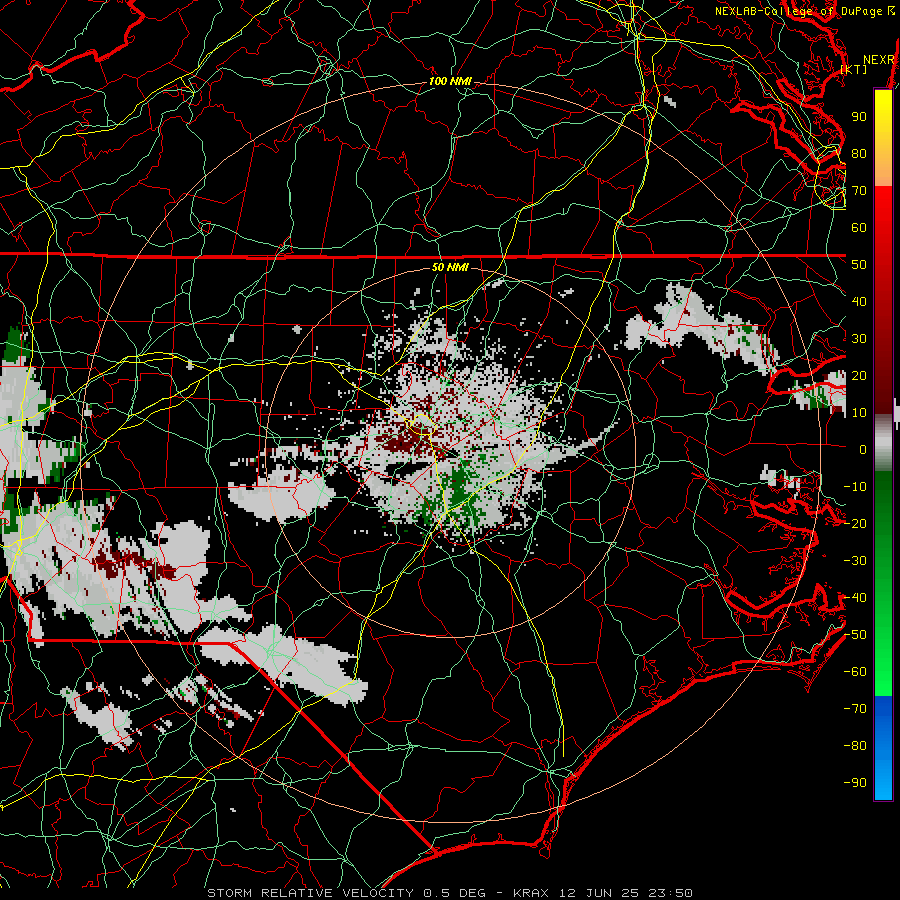Click the positive 20 value on velocity scale
This screenshot has height=900, width=900.
point(859,375)
